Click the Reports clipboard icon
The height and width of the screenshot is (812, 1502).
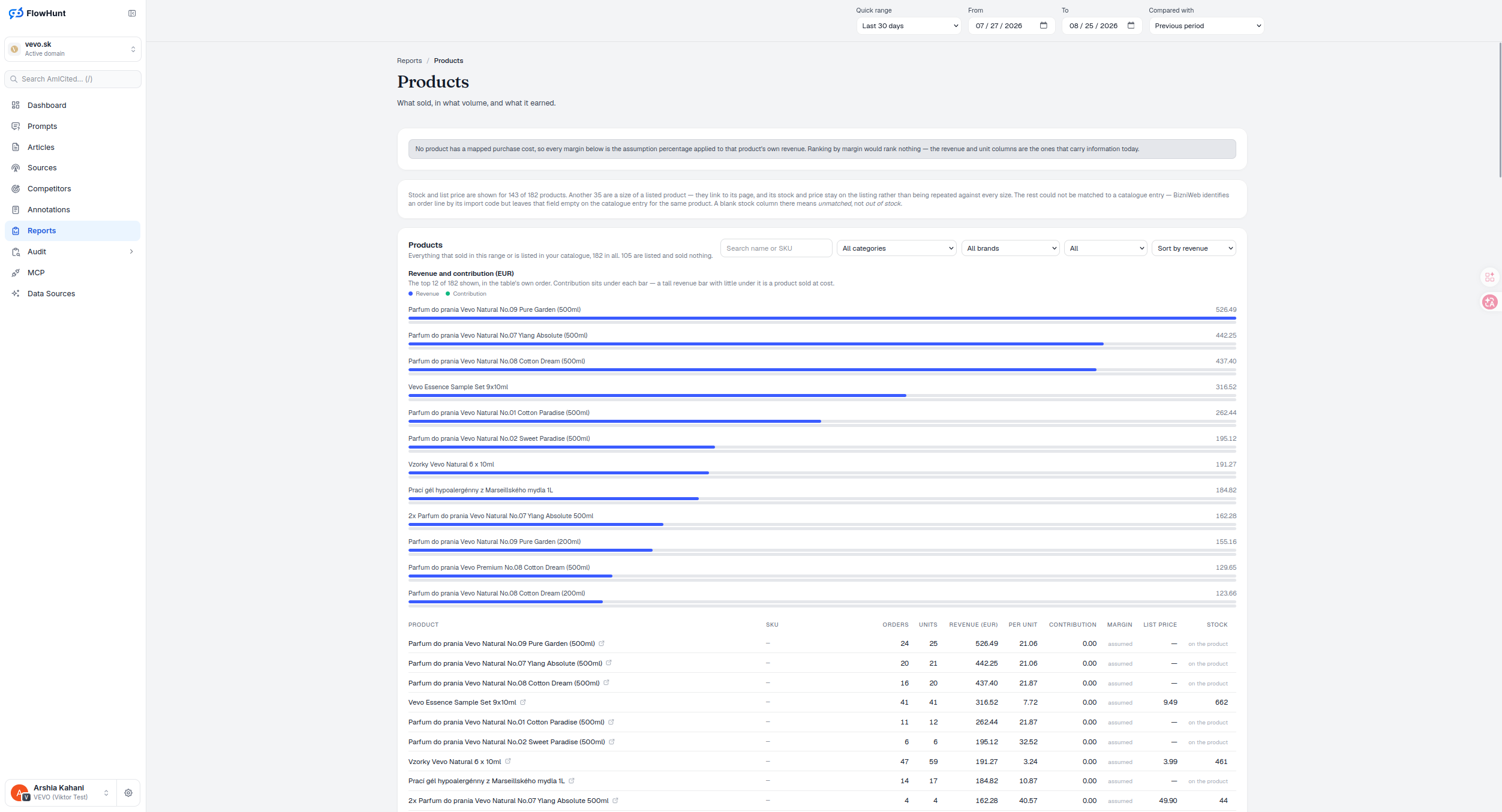(x=16, y=231)
